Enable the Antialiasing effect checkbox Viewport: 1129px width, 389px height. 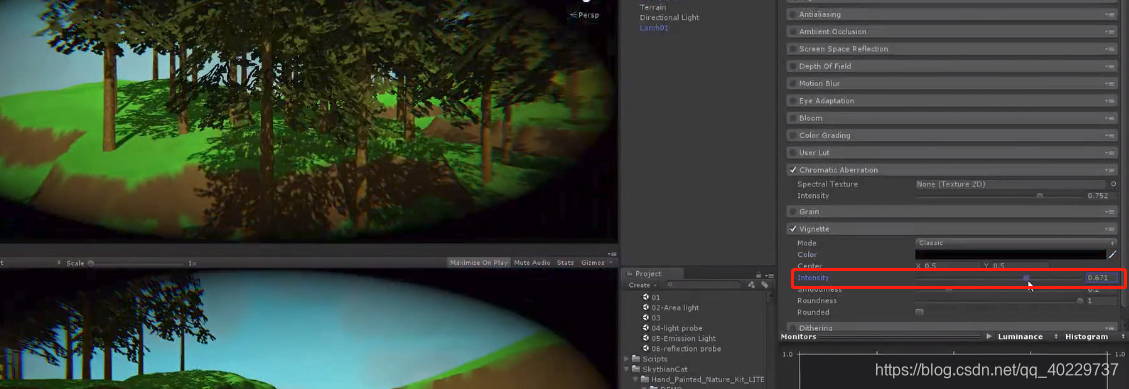point(793,14)
